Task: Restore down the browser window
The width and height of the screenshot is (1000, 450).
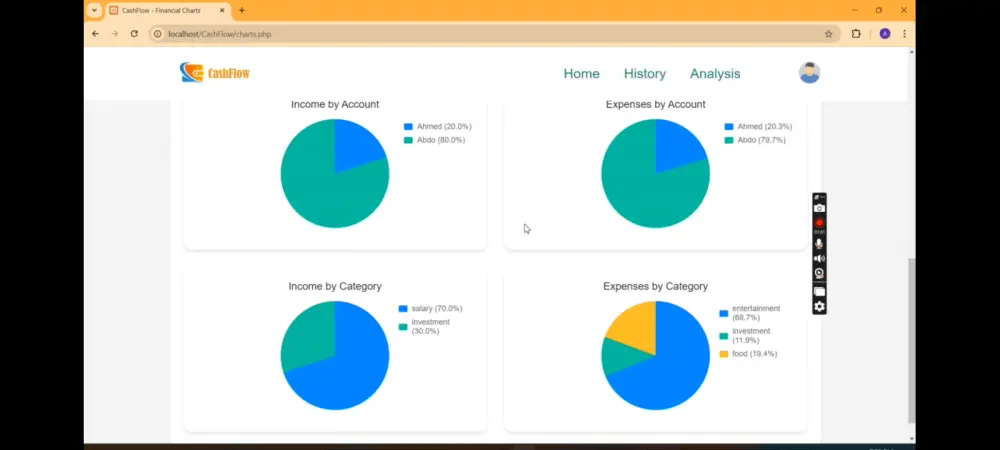Action: (x=879, y=10)
